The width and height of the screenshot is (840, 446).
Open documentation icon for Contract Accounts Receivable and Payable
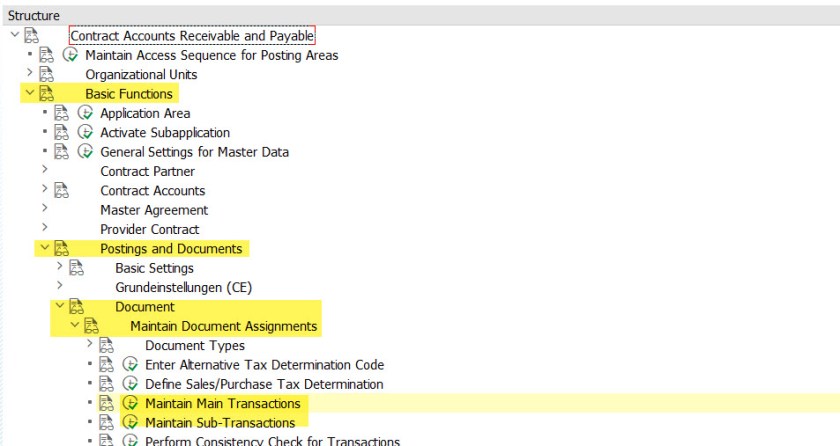[x=32, y=36]
